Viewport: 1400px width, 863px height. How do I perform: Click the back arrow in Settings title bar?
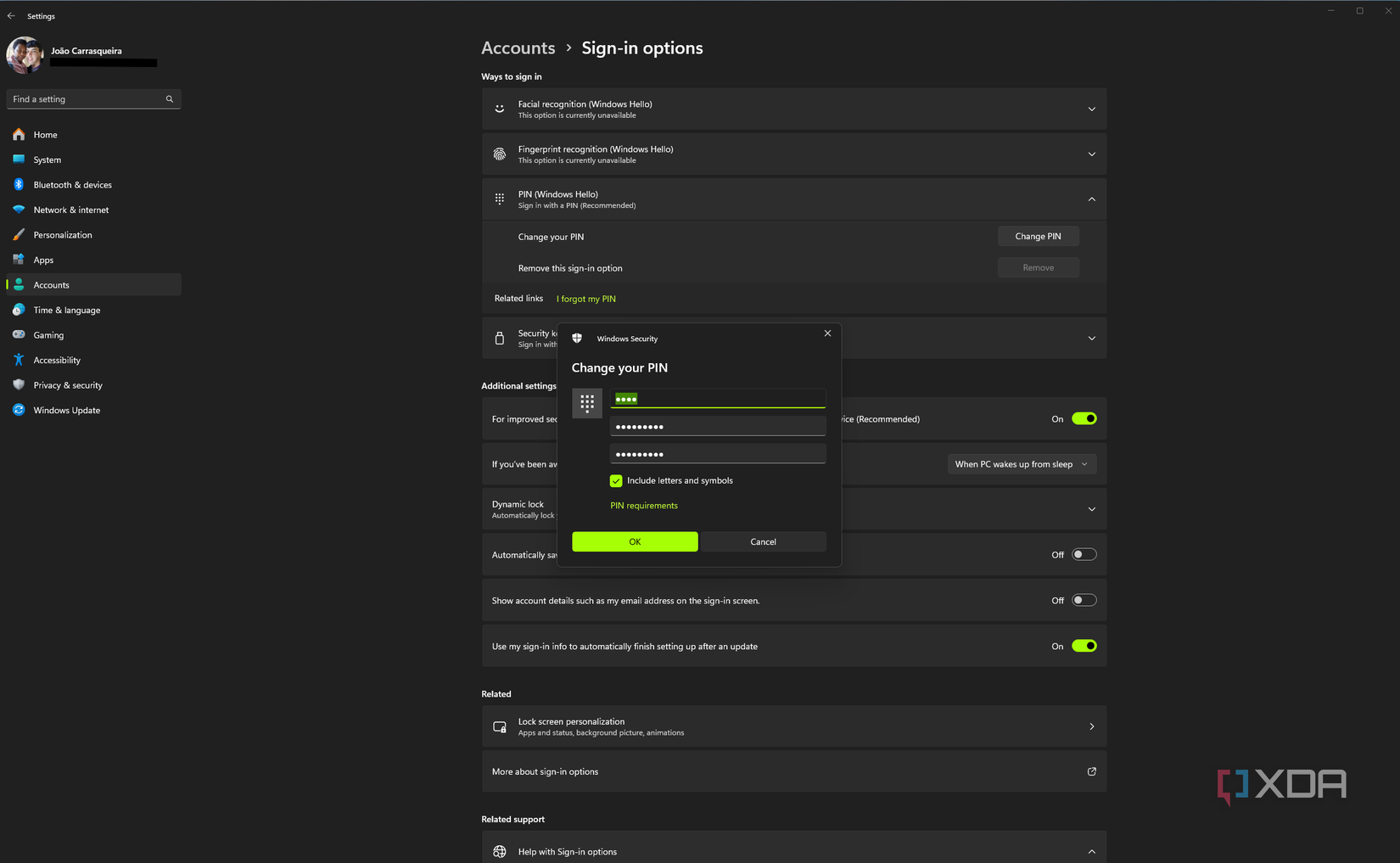click(x=11, y=16)
